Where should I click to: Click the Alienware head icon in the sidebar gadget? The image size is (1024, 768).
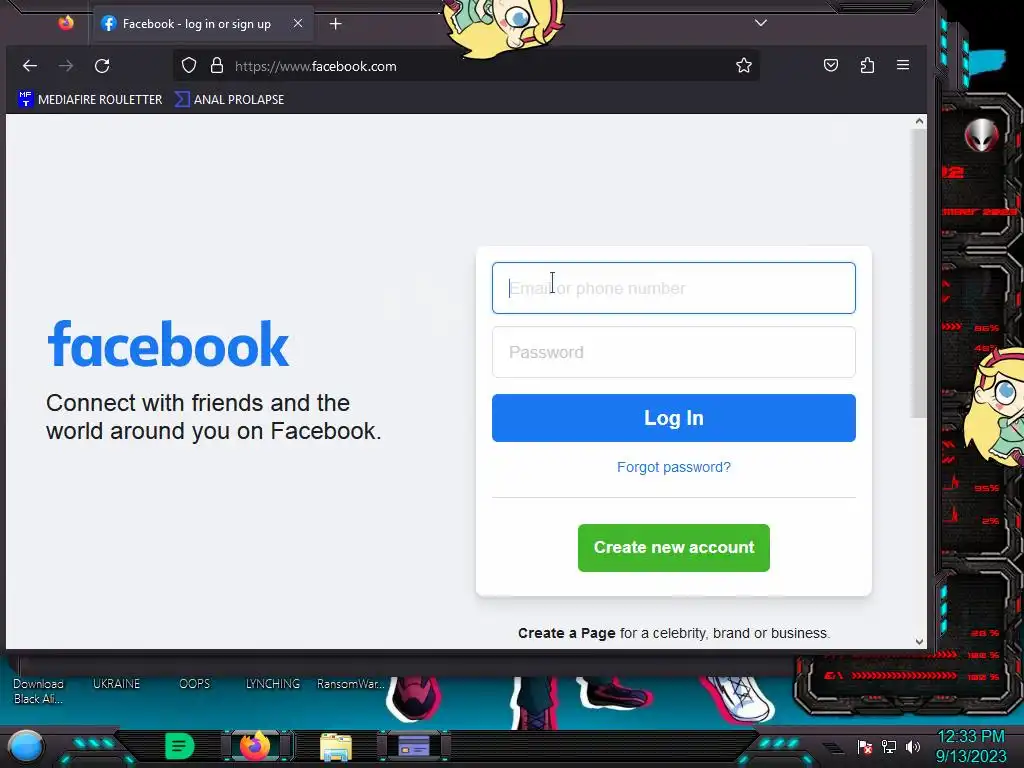point(982,135)
